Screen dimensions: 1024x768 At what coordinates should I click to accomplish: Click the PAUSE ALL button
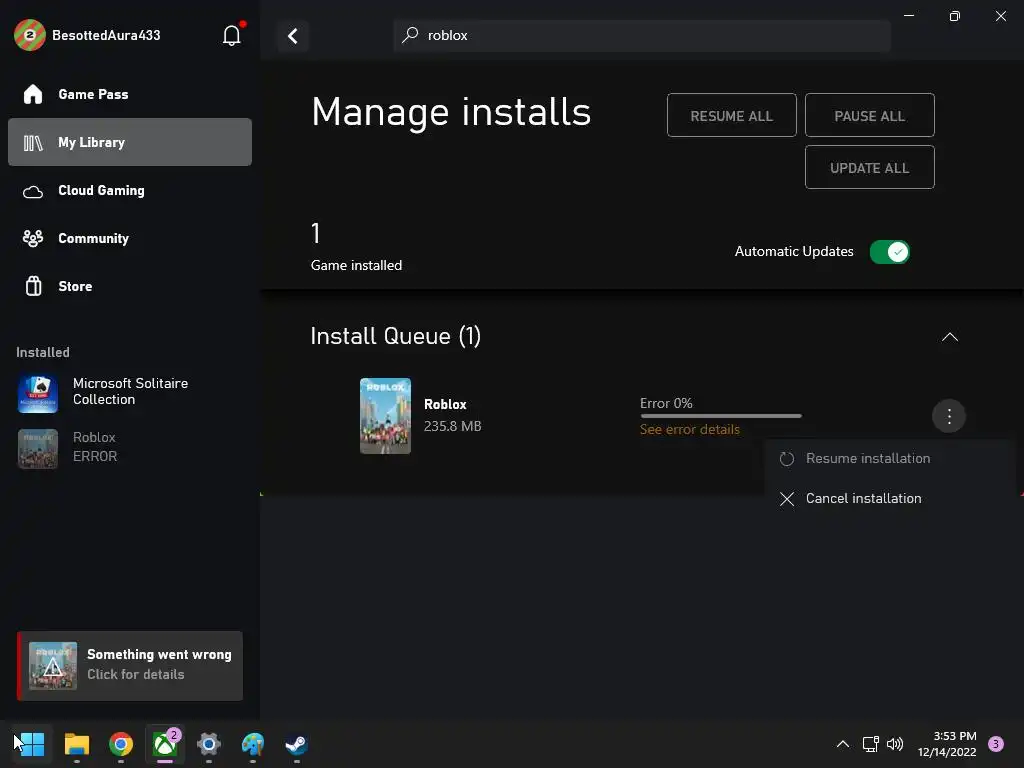click(869, 116)
